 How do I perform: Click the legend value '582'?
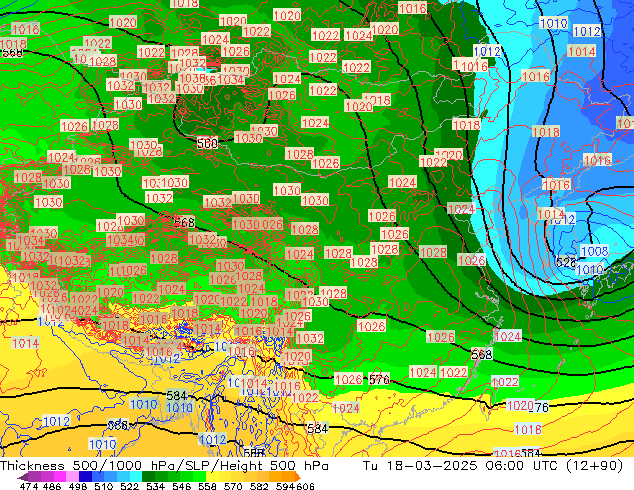click(259, 486)
